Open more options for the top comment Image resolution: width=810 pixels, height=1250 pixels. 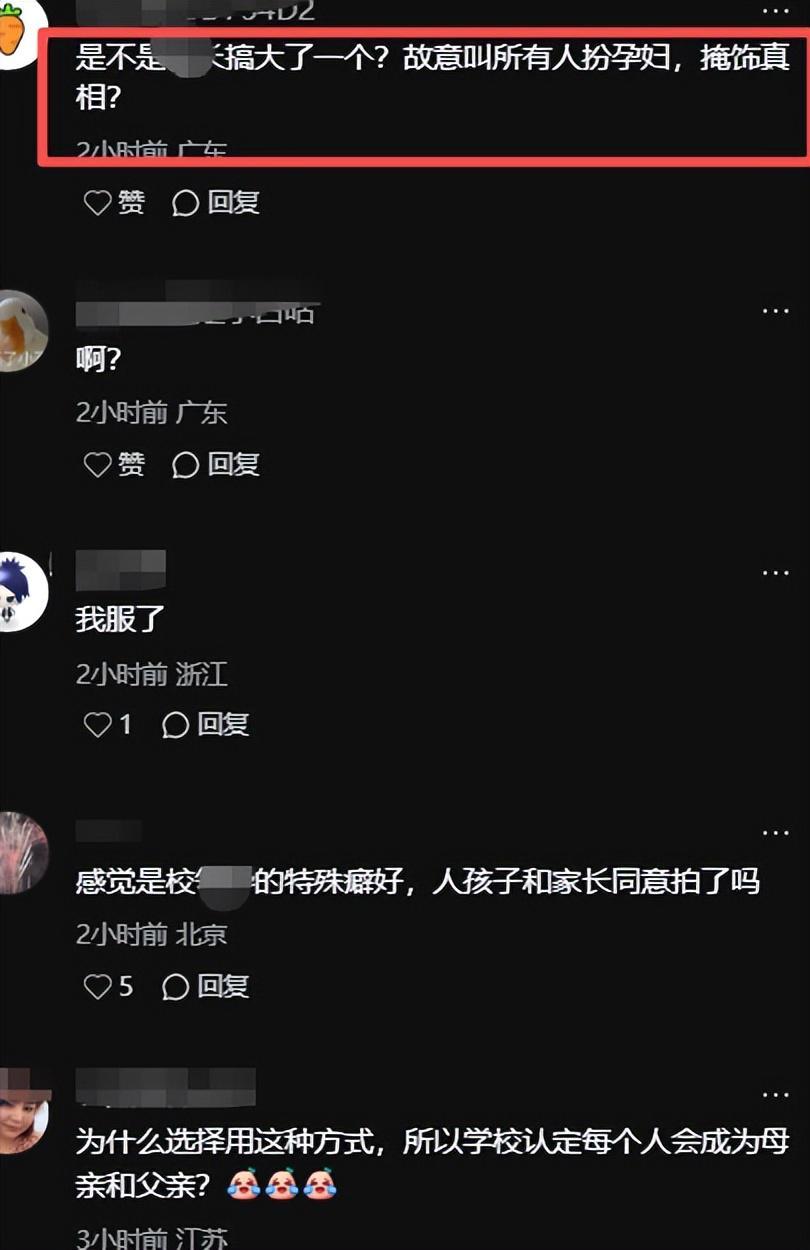coord(776,12)
